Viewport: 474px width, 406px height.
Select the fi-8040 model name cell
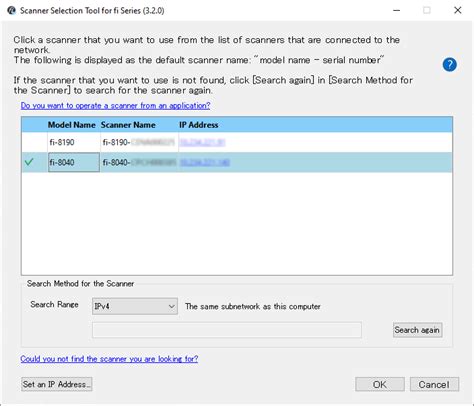(74, 162)
